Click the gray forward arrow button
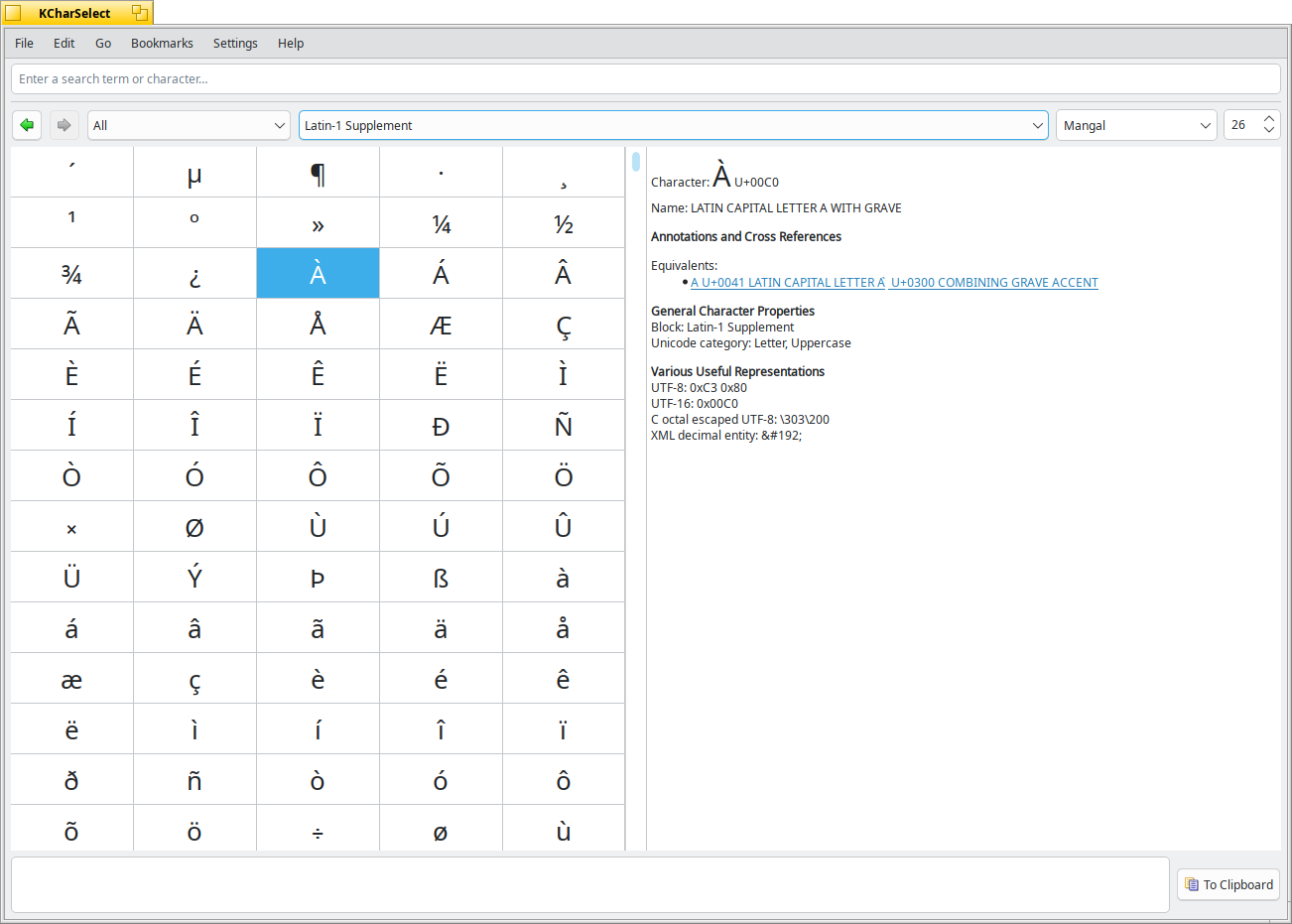 (x=64, y=125)
